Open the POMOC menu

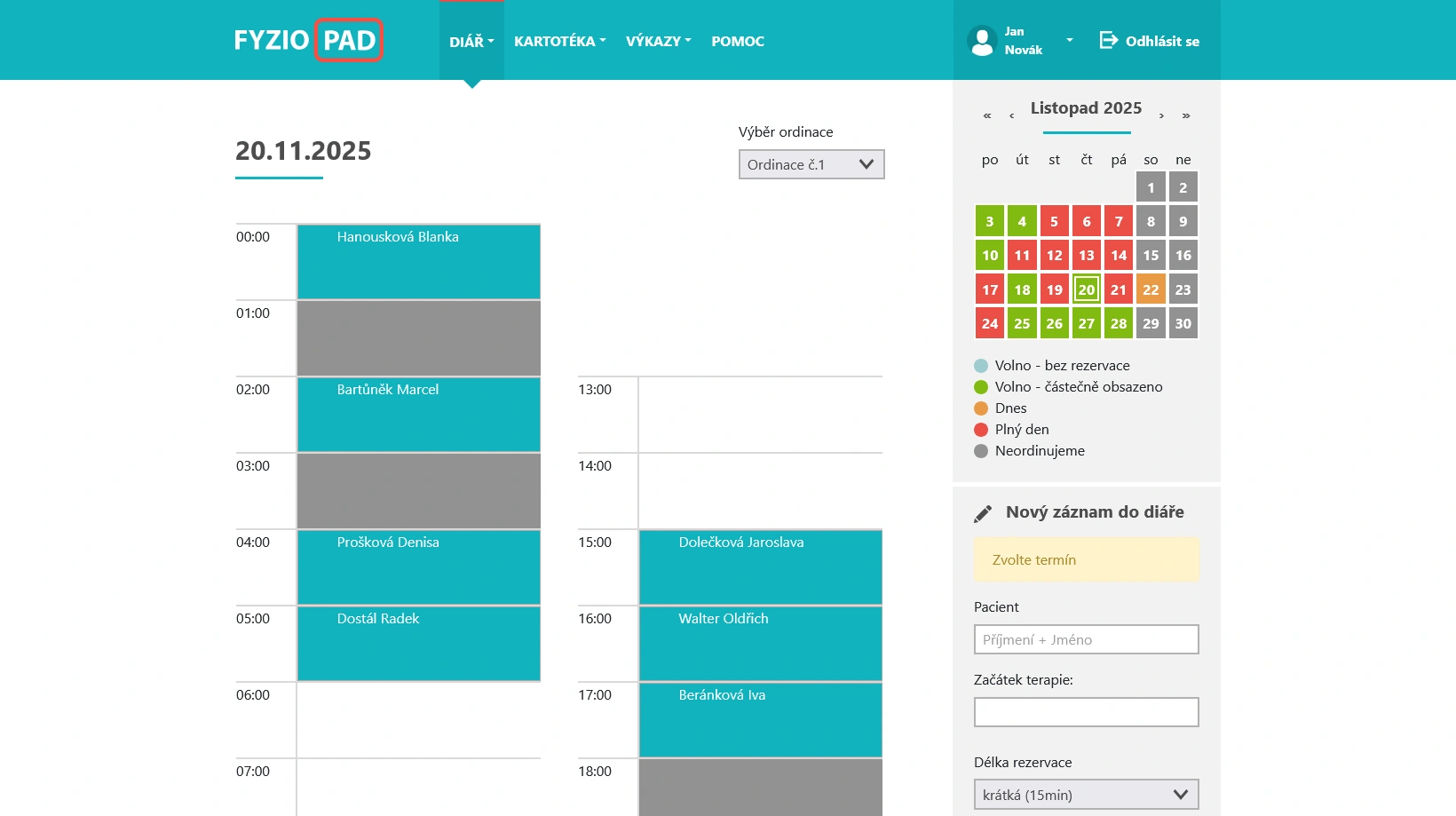[737, 41]
